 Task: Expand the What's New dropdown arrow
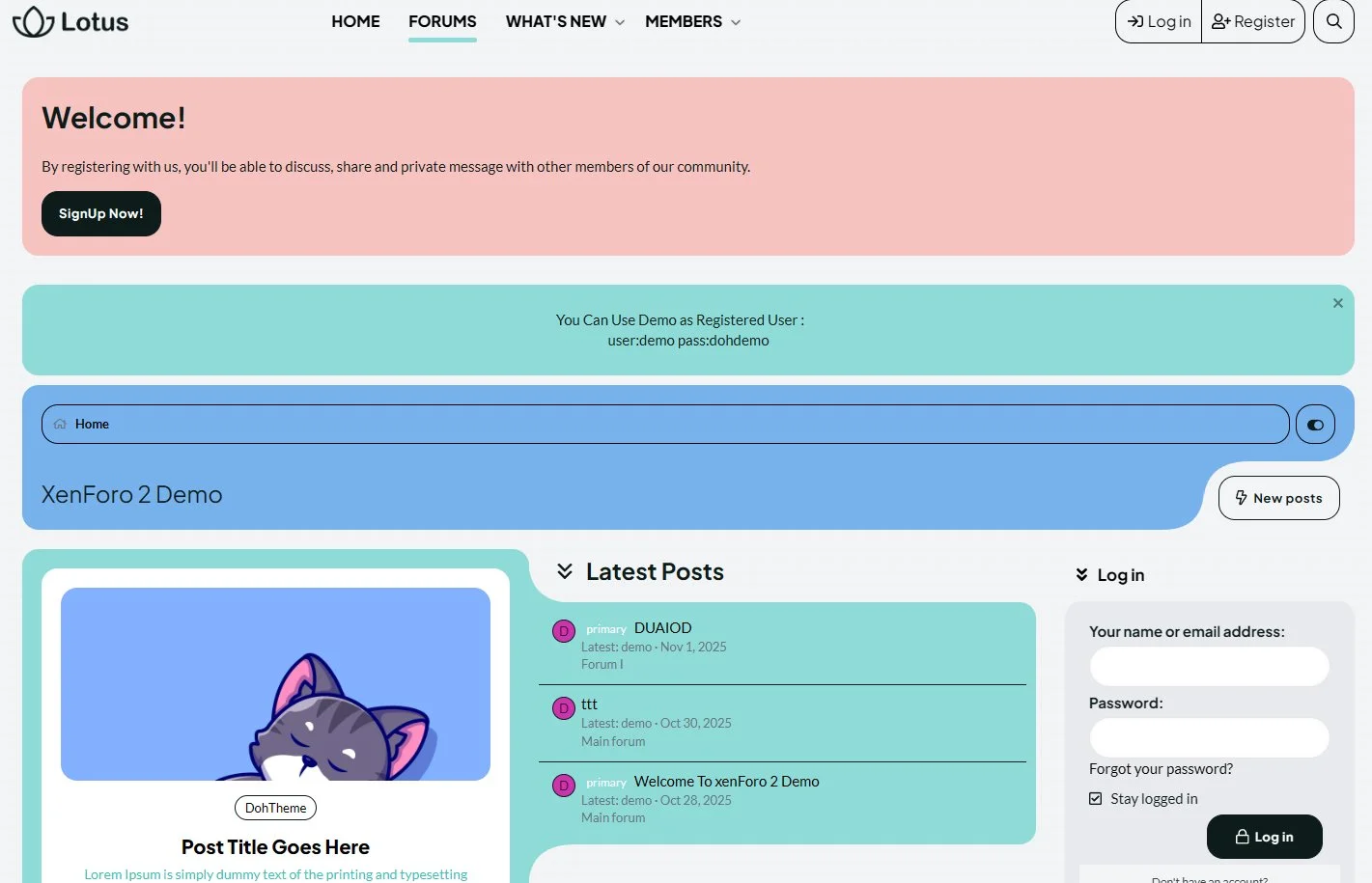(620, 22)
